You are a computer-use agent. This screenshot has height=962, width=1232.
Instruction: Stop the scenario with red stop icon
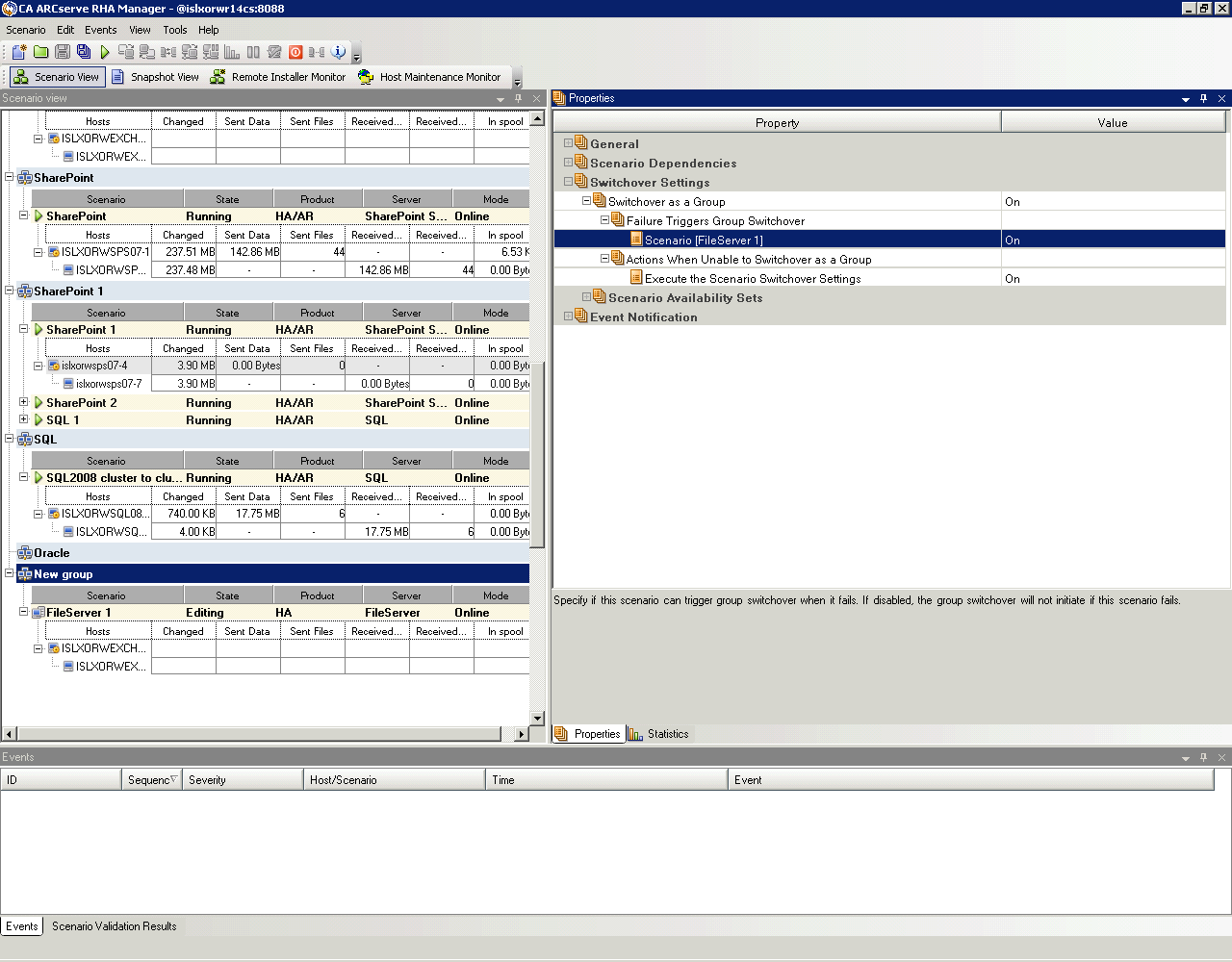(x=295, y=51)
